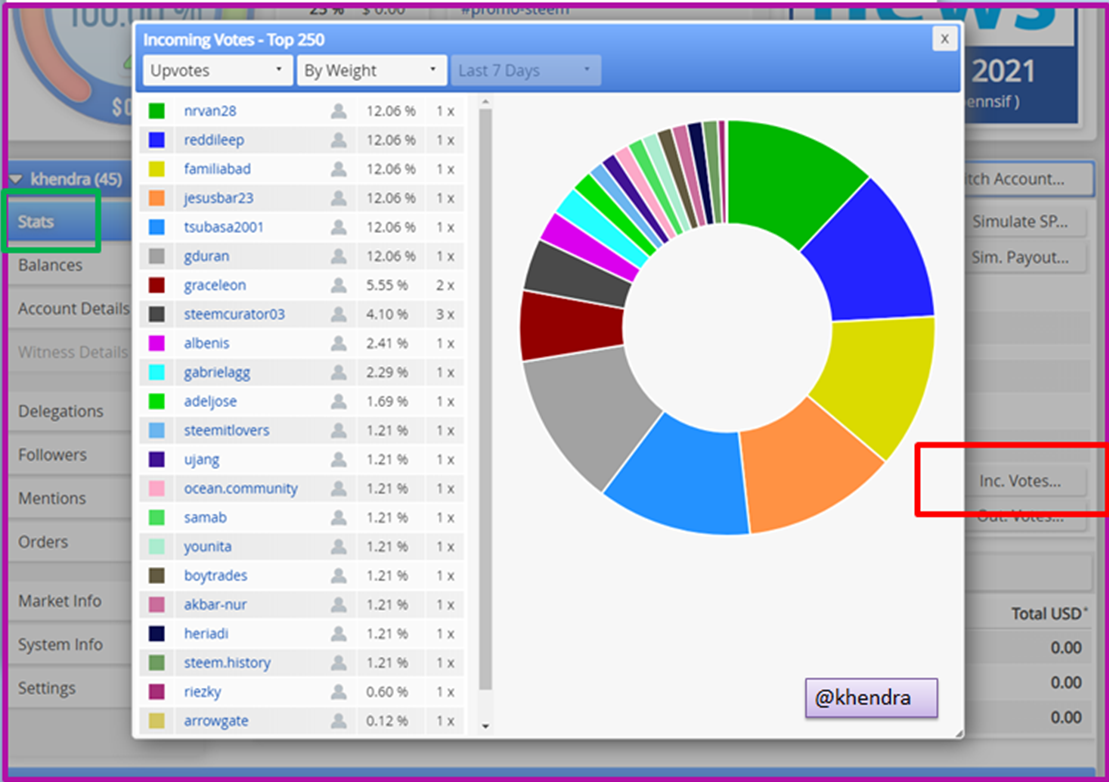Open ocean.community voter link
Viewport: 1109px width, 782px height.
(240, 489)
